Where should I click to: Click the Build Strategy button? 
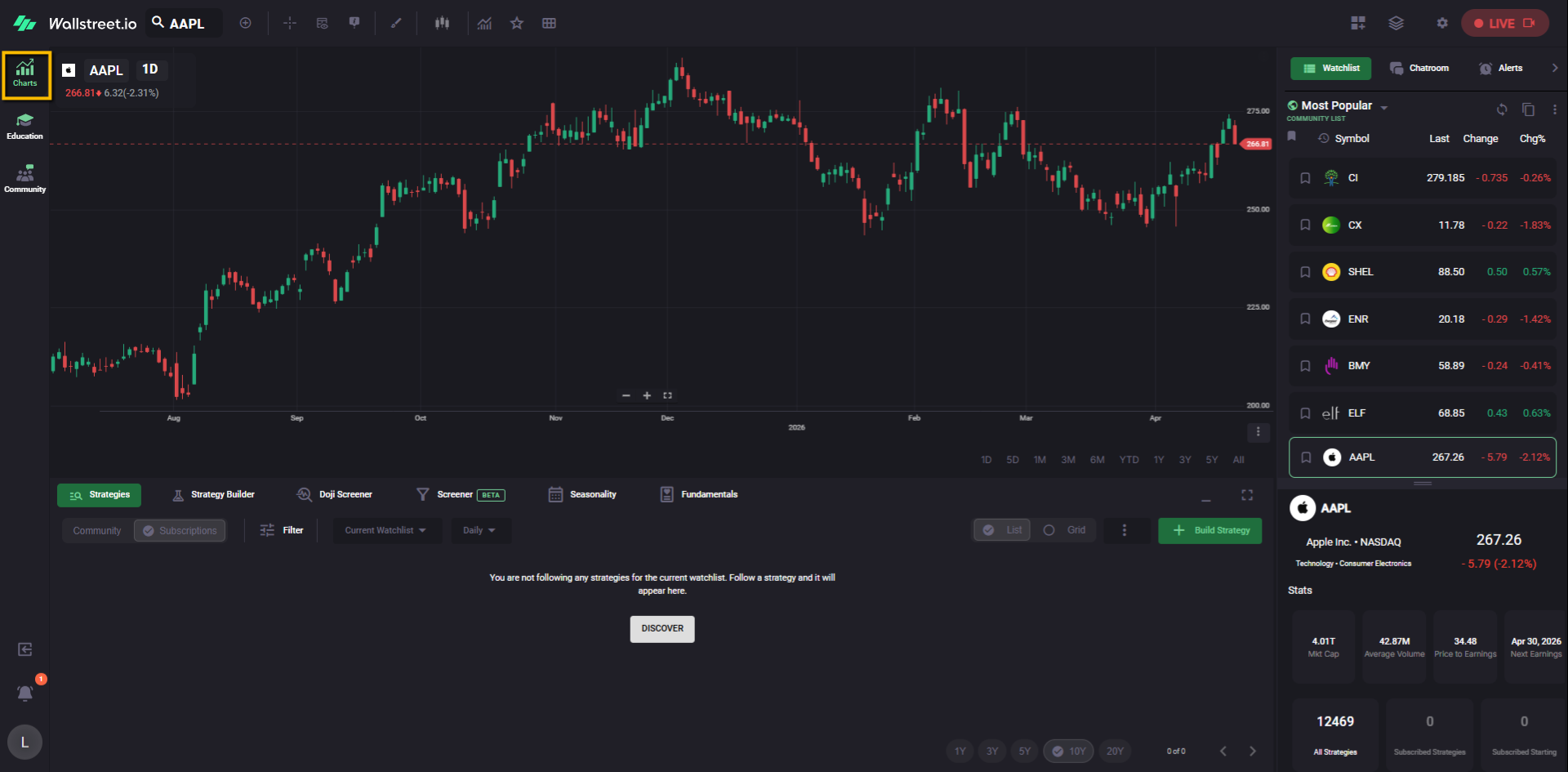[1209, 530]
